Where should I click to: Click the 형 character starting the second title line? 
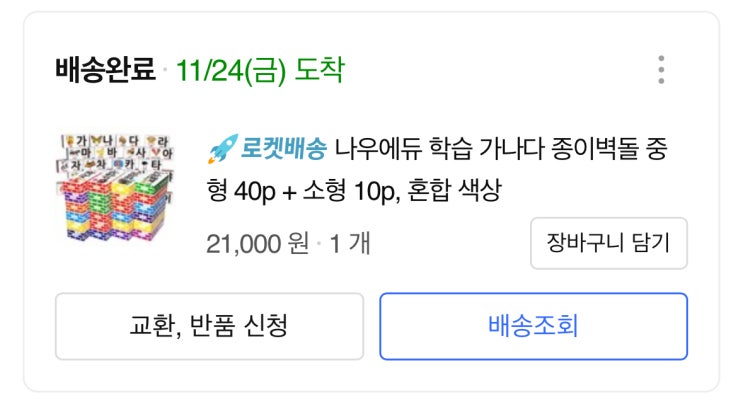coord(217,190)
